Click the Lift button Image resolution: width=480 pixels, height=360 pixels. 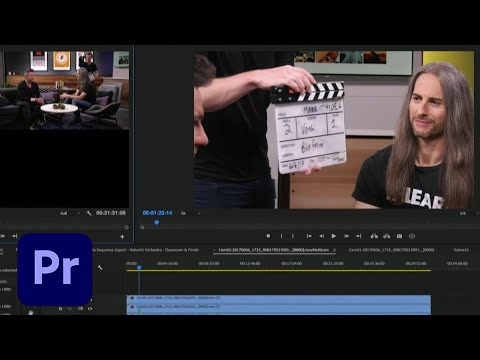(x=374, y=236)
